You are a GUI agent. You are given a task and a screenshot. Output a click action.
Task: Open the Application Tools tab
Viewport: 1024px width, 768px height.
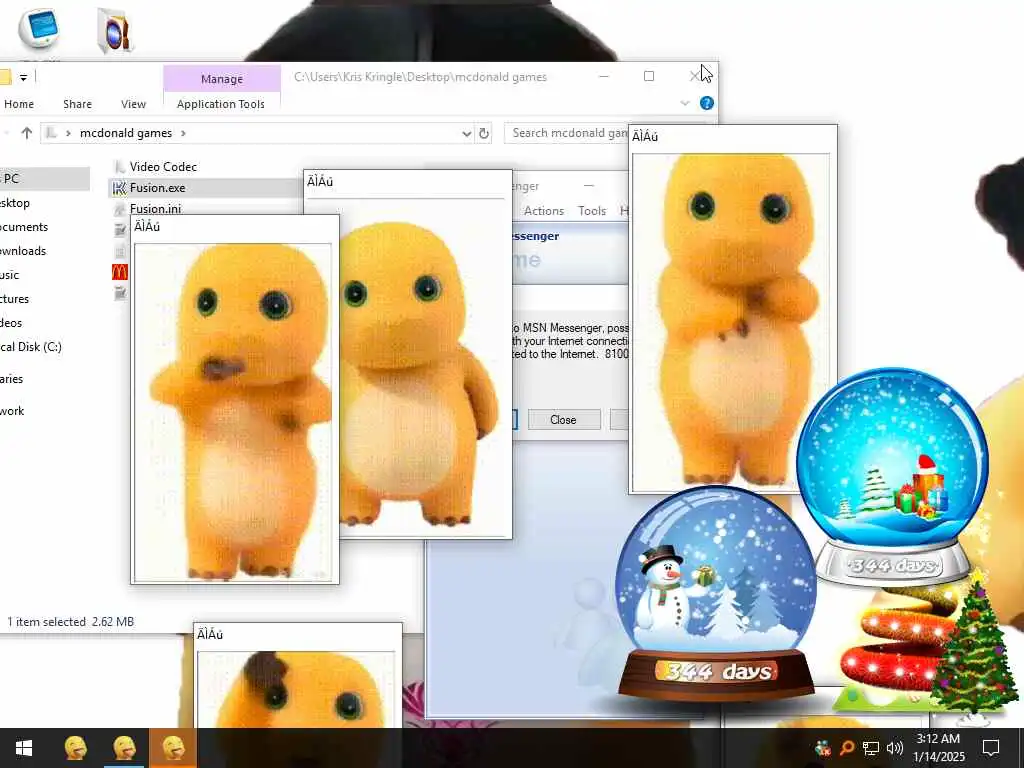click(x=221, y=104)
